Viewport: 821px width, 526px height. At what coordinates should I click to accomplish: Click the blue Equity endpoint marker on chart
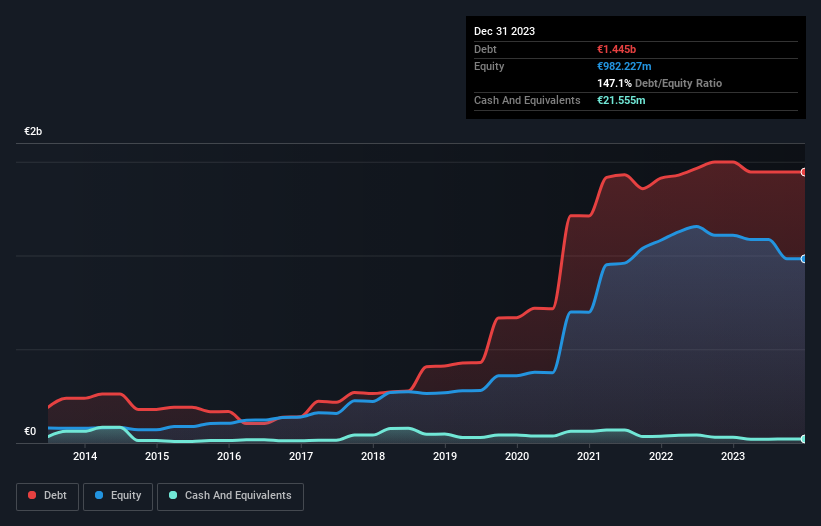pos(804,259)
